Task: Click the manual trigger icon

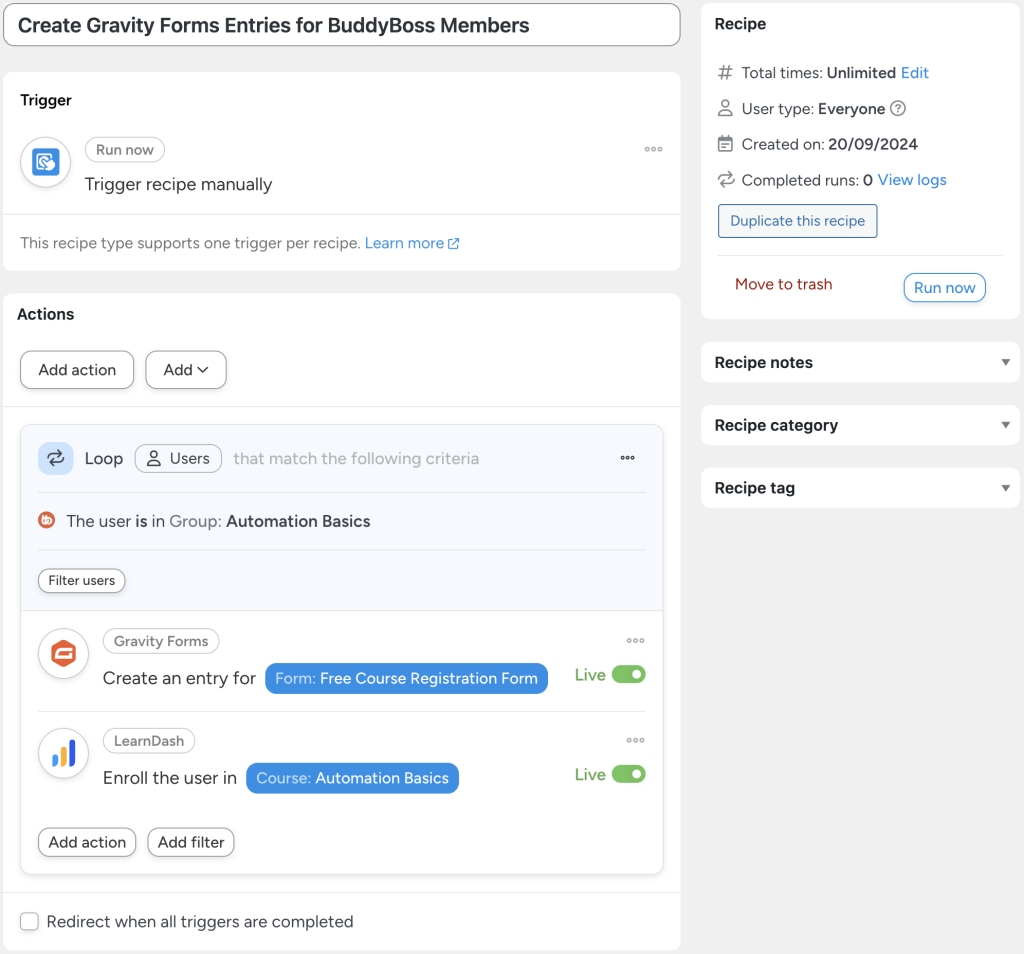Action: click(44, 162)
